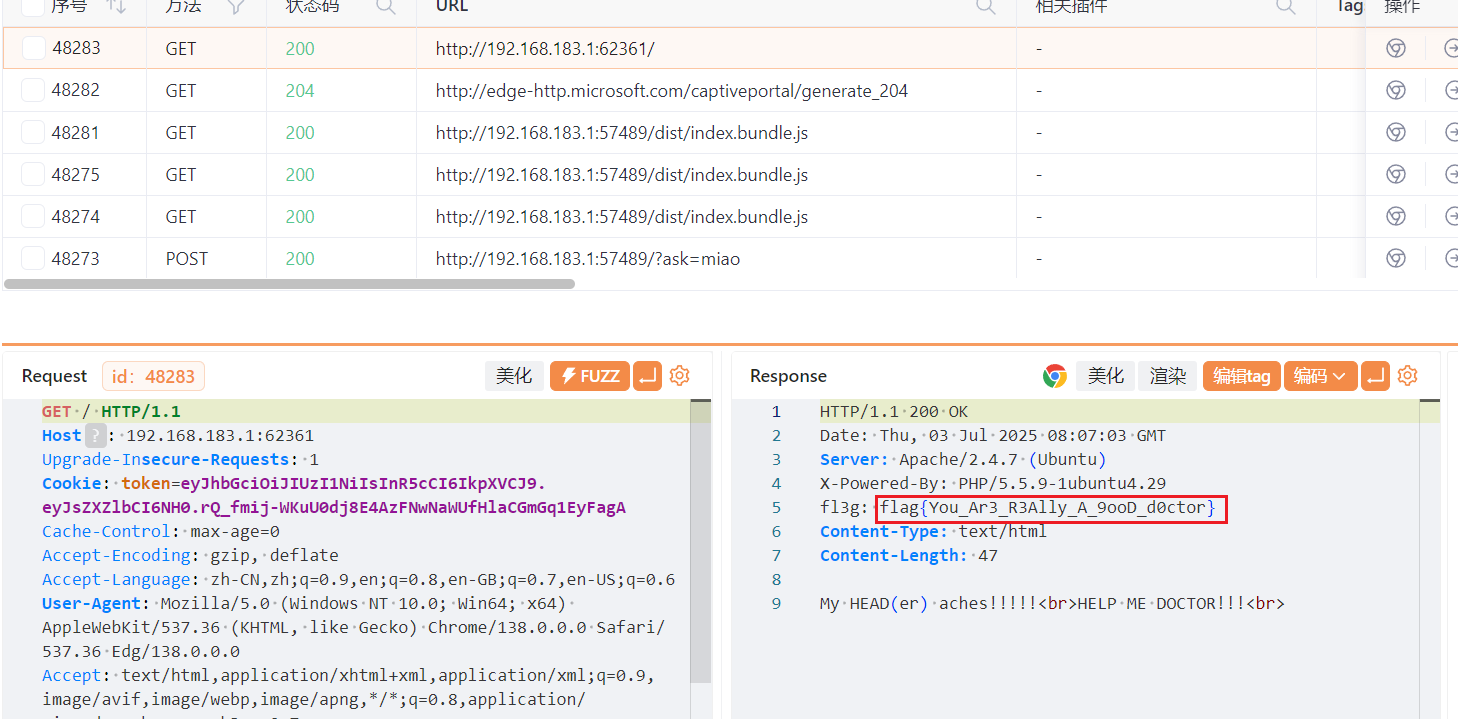The width and height of the screenshot is (1458, 719).
Task: Open the 编码 dropdown in Response panel
Action: coord(1320,376)
